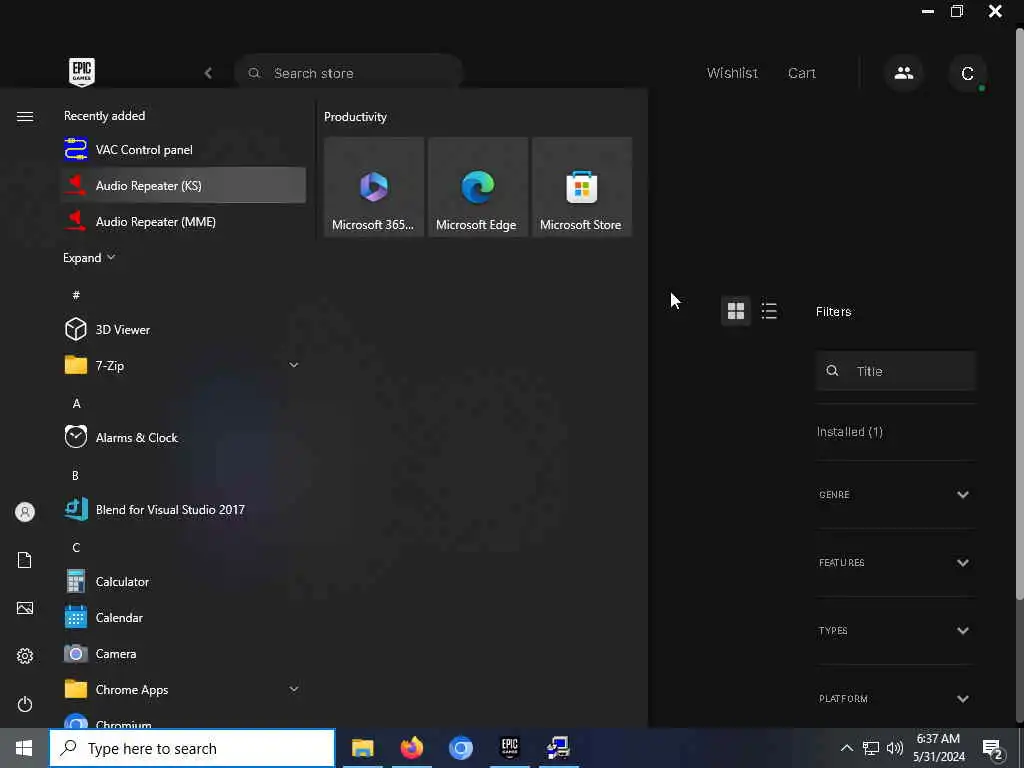Launch Audio Repeater (MME)
The width and height of the screenshot is (1024, 768).
[183, 221]
